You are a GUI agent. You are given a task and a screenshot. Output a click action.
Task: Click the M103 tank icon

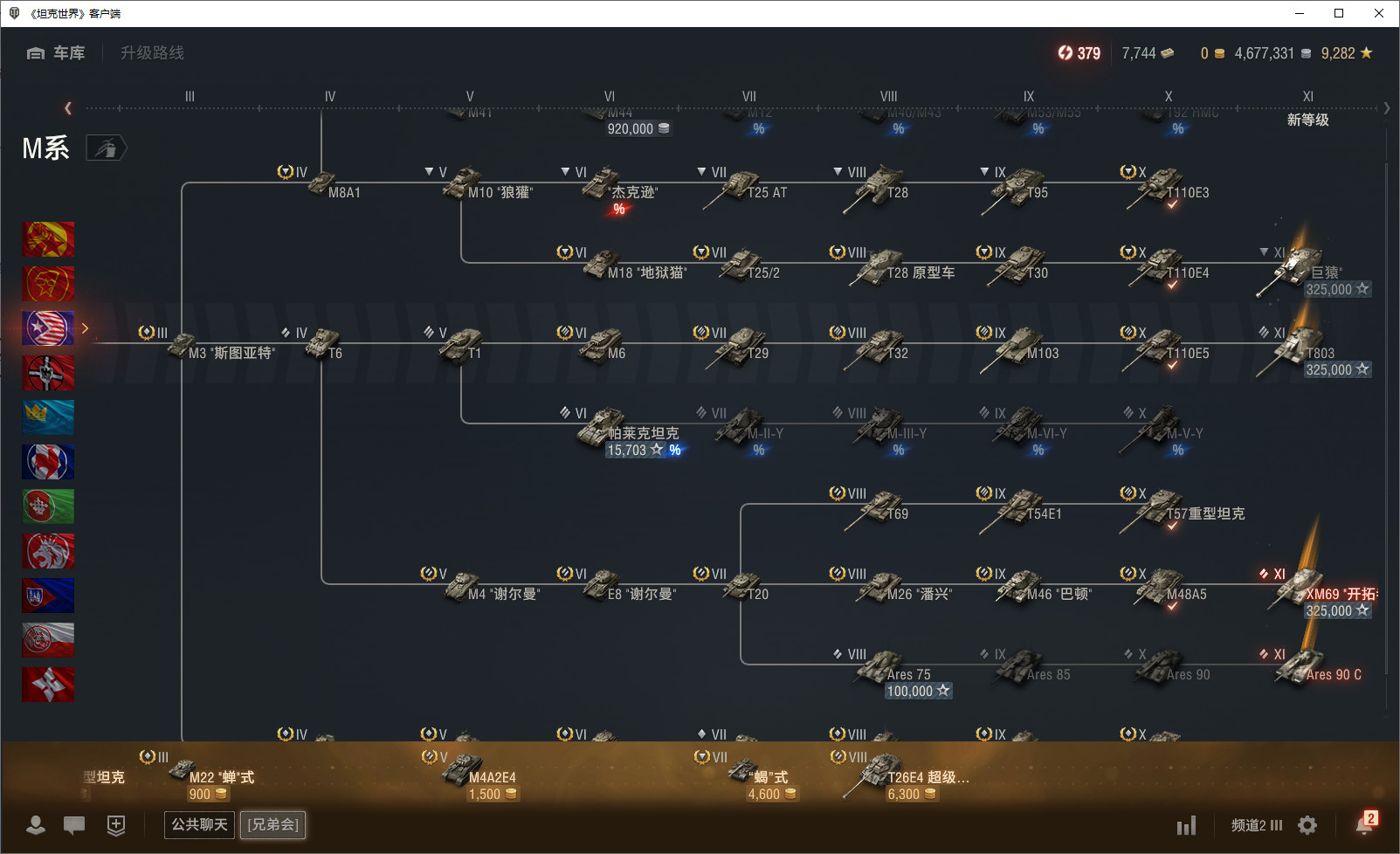click(x=1011, y=350)
